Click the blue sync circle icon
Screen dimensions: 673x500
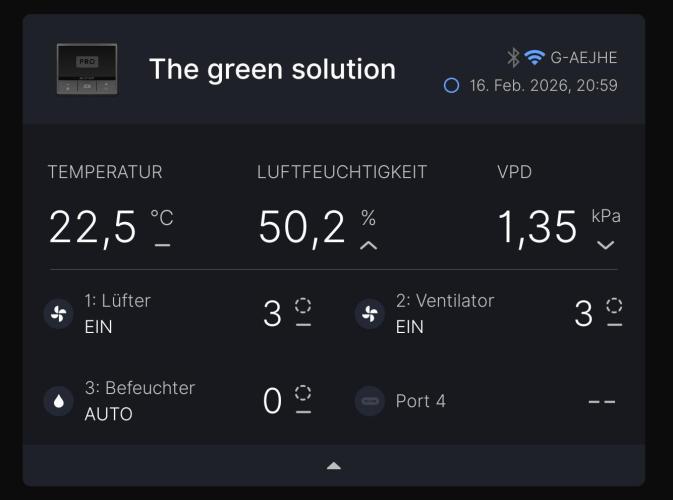[x=451, y=86]
